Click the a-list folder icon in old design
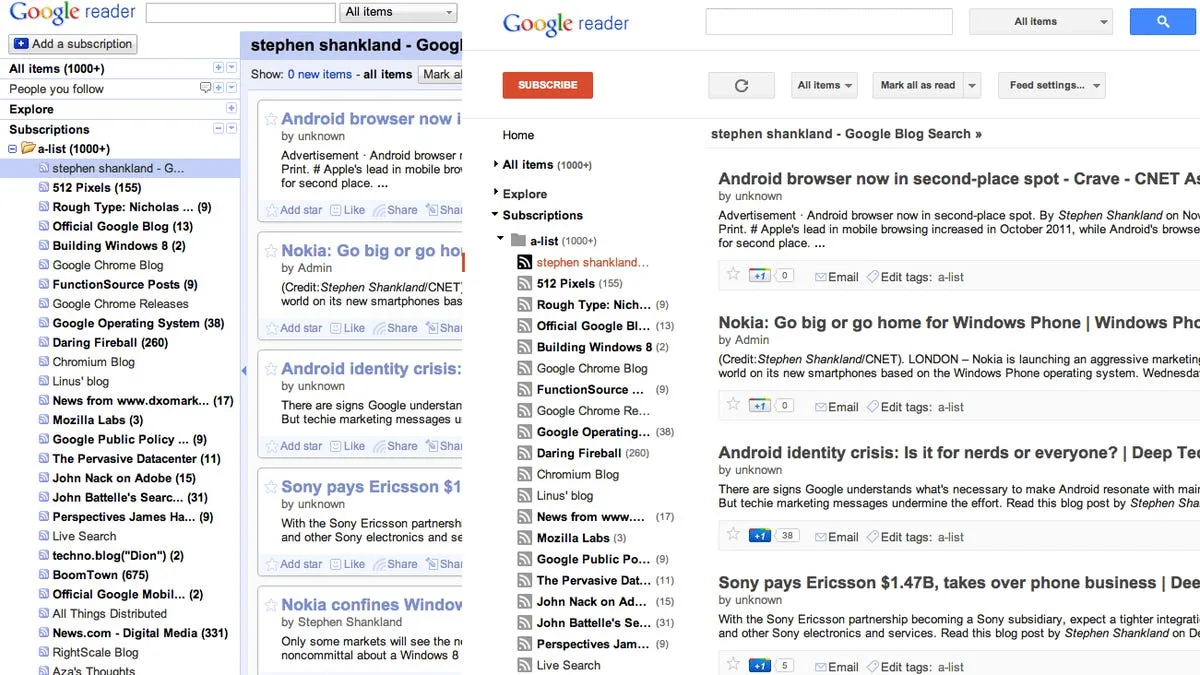The image size is (1200, 675). (28, 148)
